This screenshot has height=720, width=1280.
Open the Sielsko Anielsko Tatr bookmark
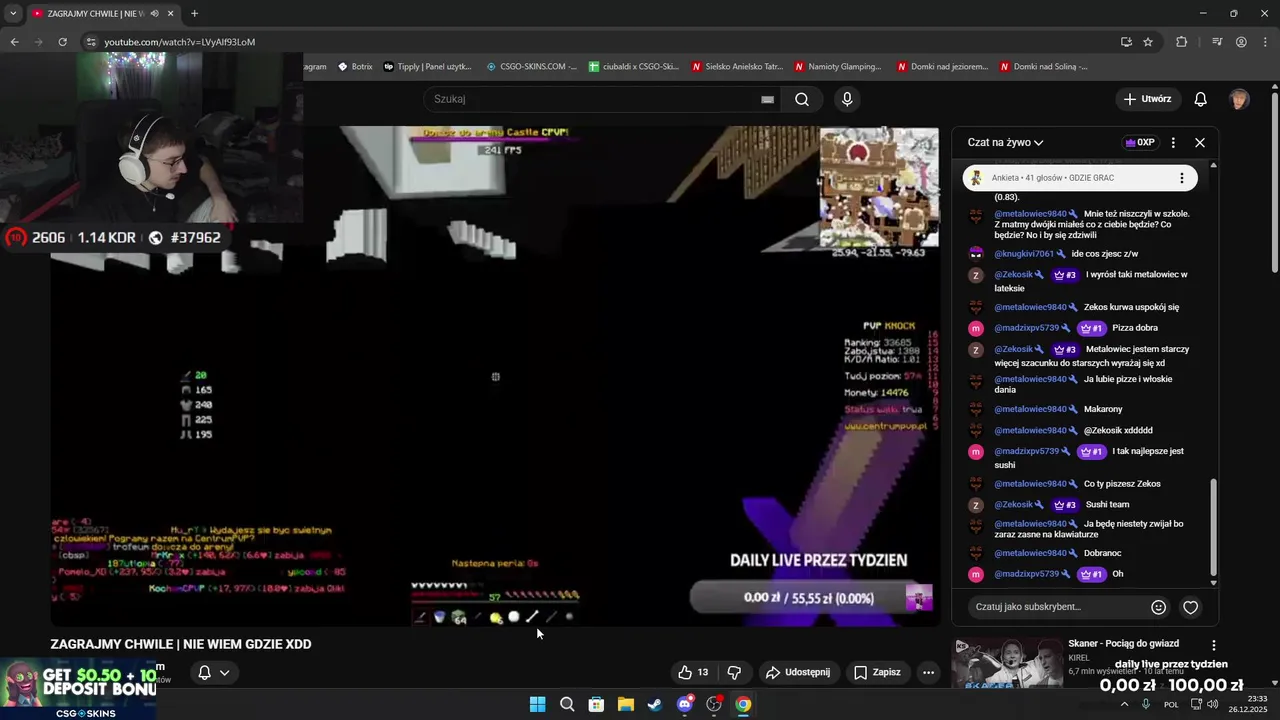pyautogui.click(x=737, y=67)
